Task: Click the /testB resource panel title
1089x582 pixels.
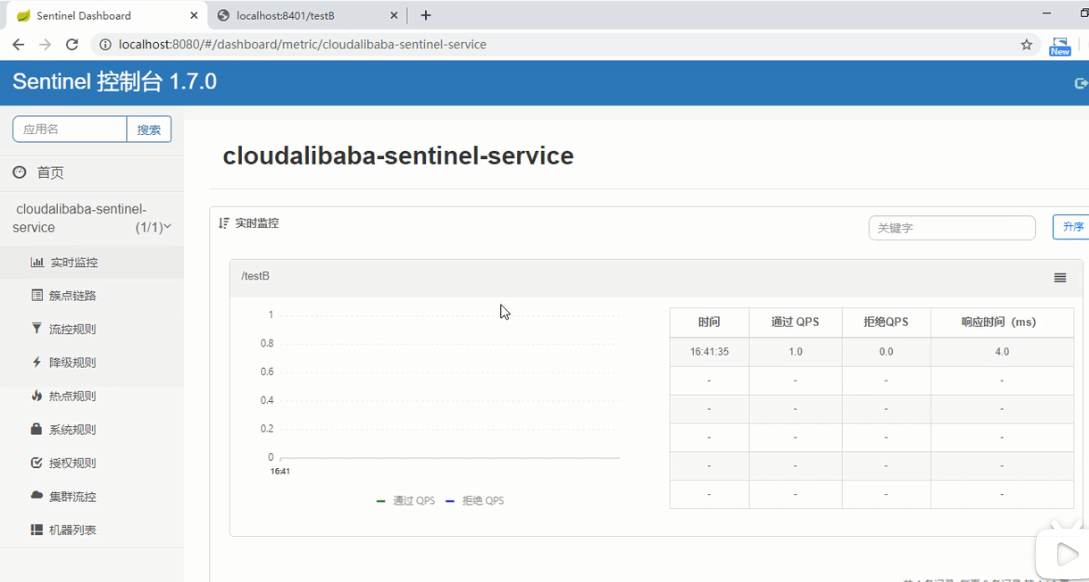Action: (x=256, y=276)
